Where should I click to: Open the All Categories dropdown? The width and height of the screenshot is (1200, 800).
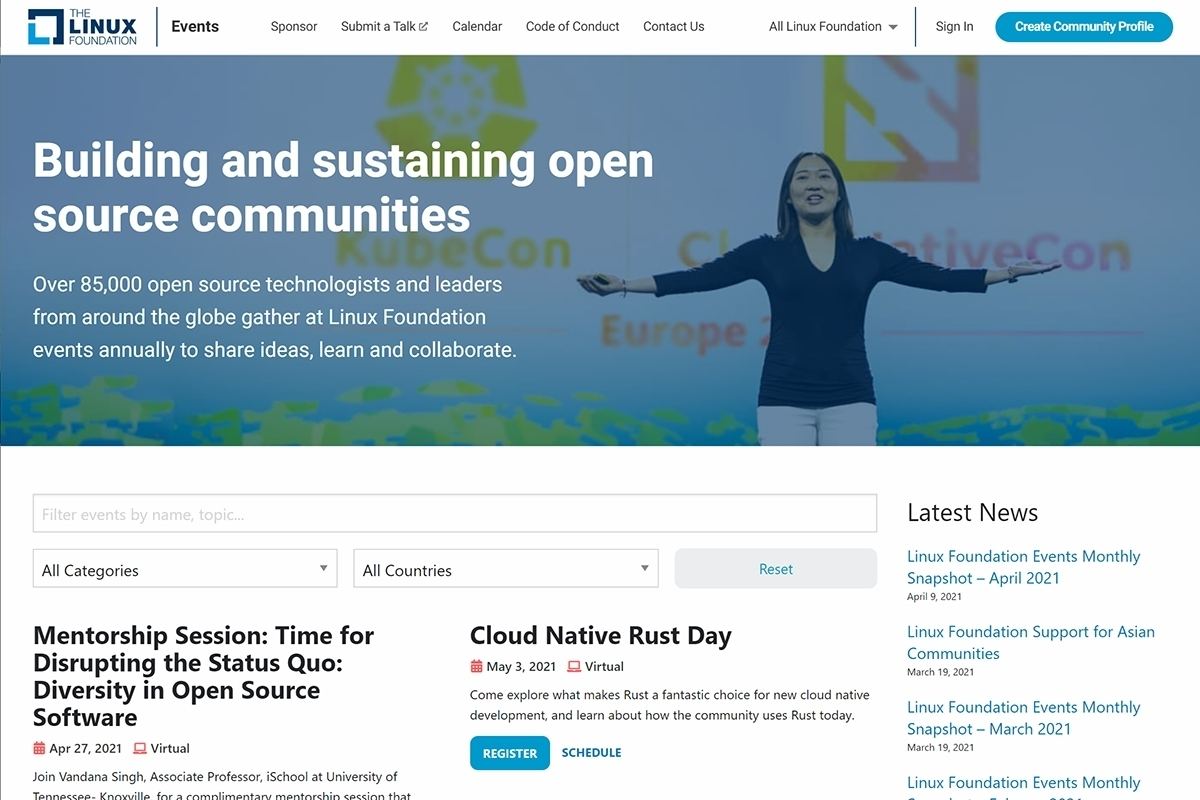tap(185, 568)
